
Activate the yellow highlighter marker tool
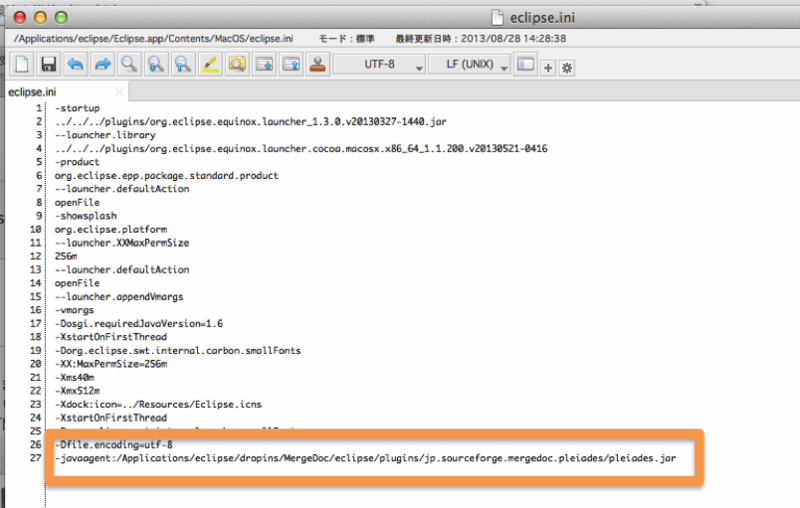click(x=210, y=65)
